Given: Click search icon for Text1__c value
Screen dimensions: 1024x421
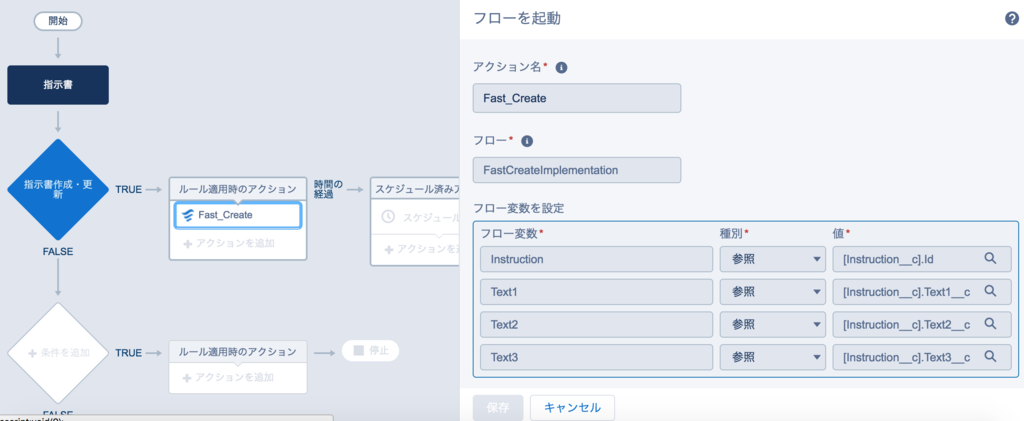Looking at the screenshot, I should (x=990, y=291).
